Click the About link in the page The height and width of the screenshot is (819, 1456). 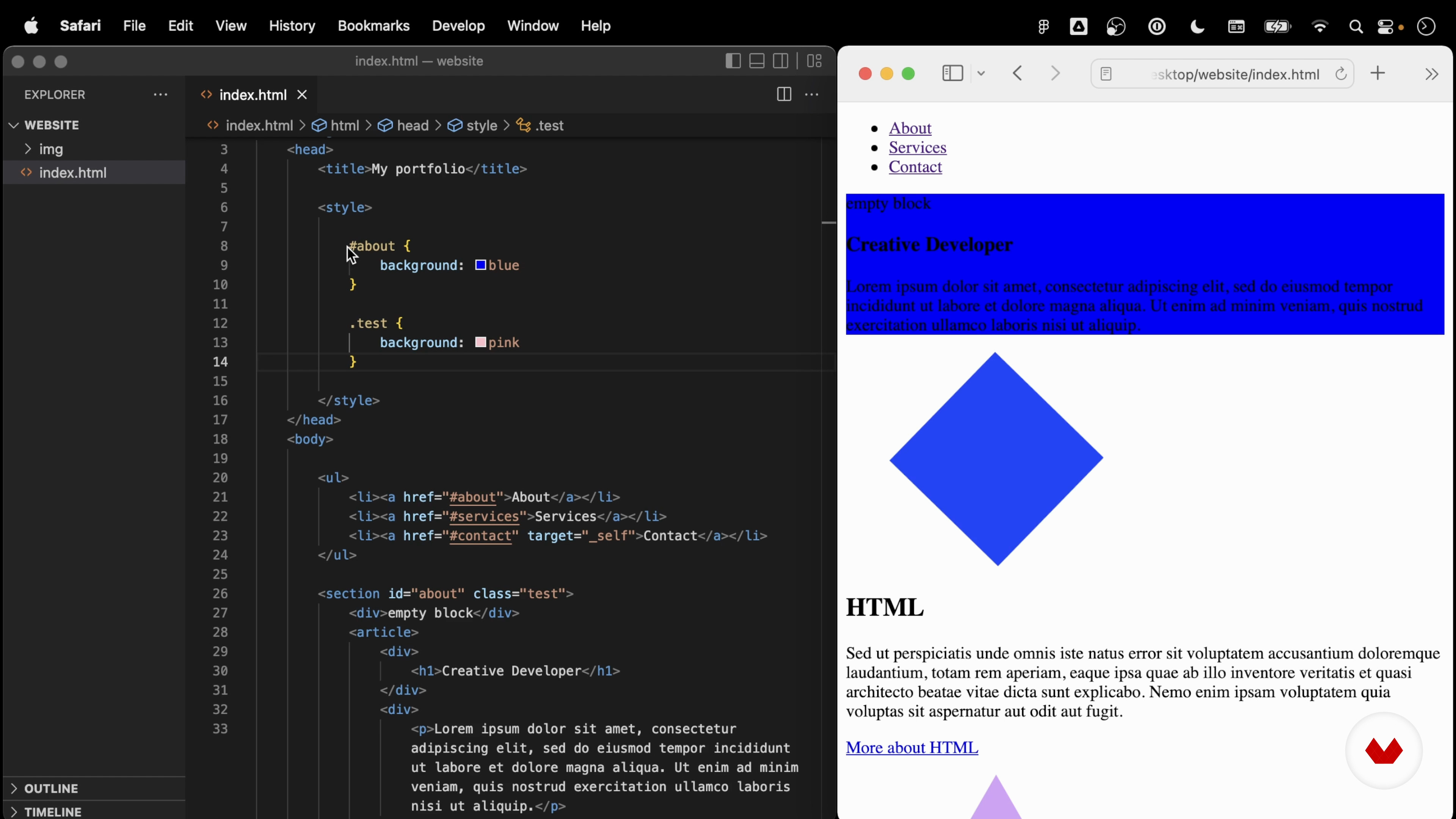[x=910, y=128]
